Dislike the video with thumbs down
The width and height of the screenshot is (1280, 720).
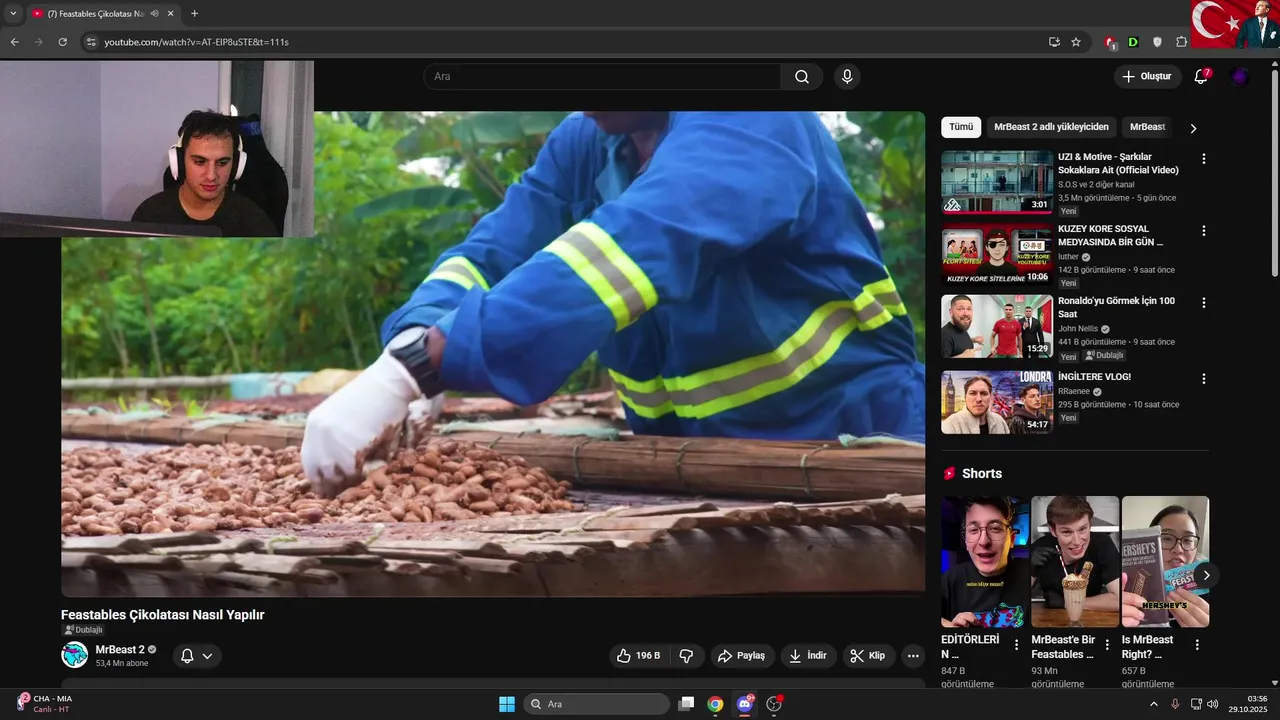pyautogui.click(x=686, y=656)
